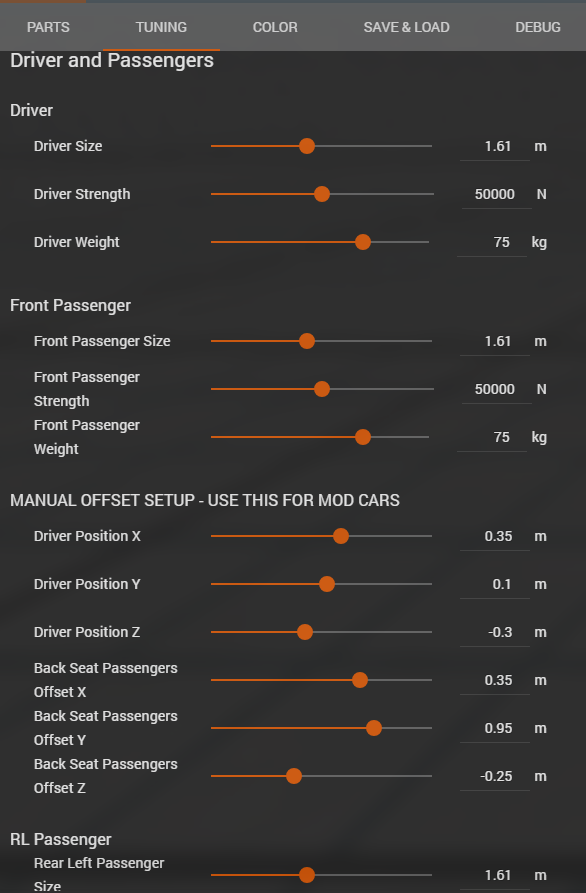Click the Driver Size slider handle
Viewport: 586px width, 893px height.
click(307, 146)
